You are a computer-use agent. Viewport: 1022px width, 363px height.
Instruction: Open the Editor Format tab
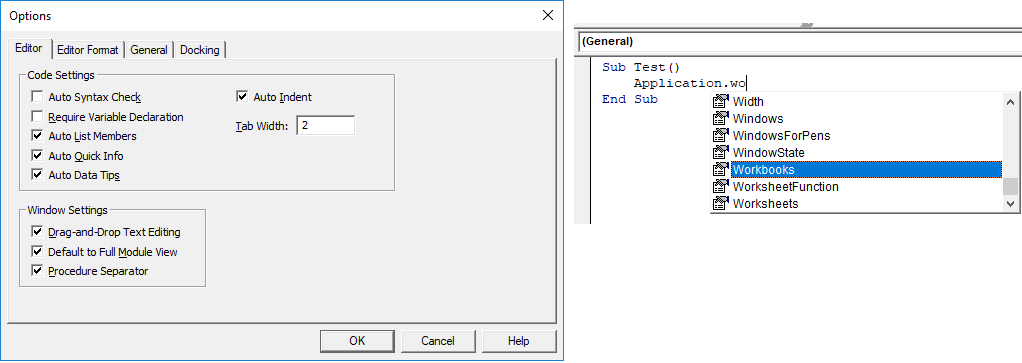[x=88, y=50]
